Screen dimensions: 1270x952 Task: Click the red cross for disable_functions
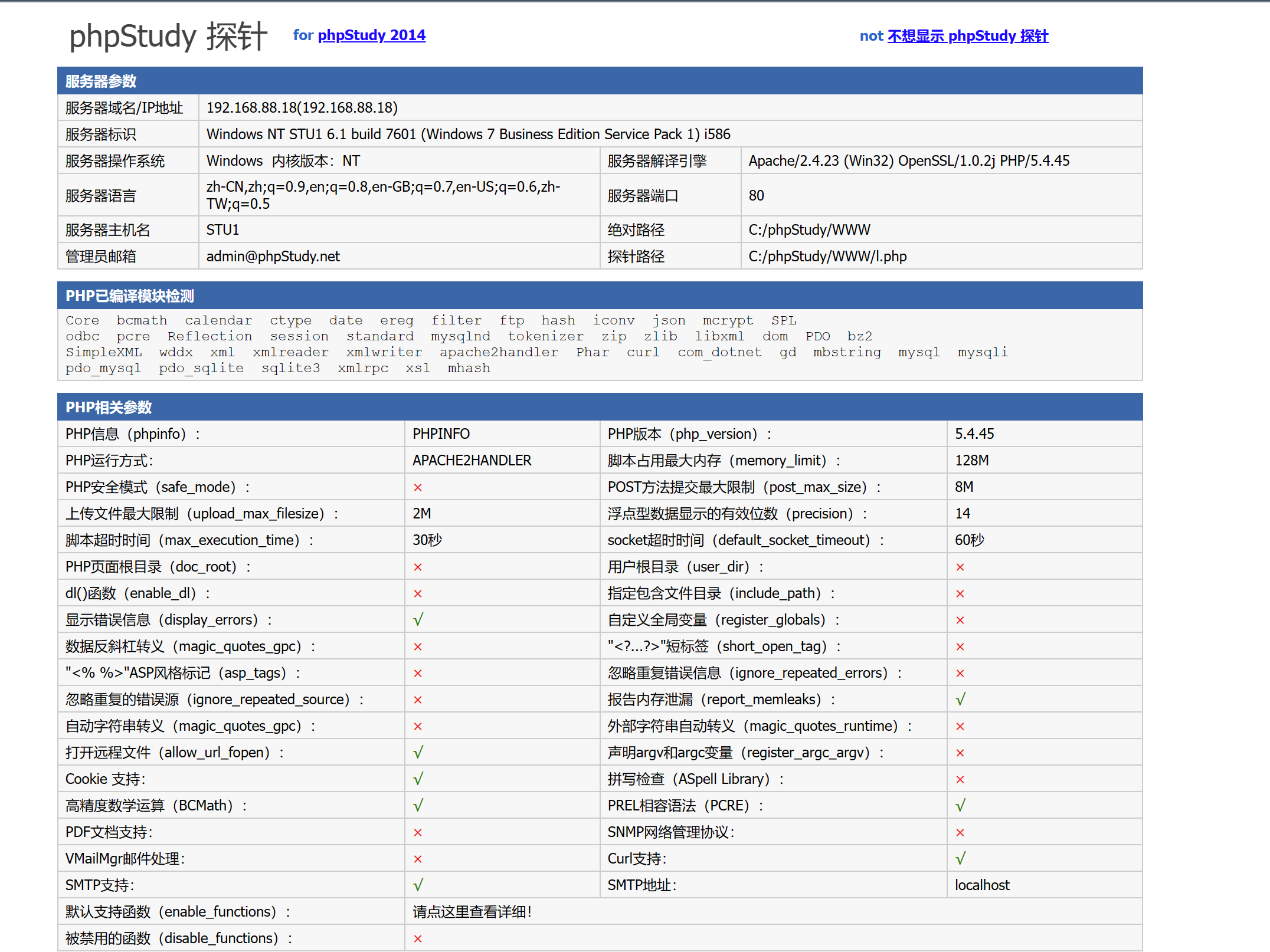point(418,939)
